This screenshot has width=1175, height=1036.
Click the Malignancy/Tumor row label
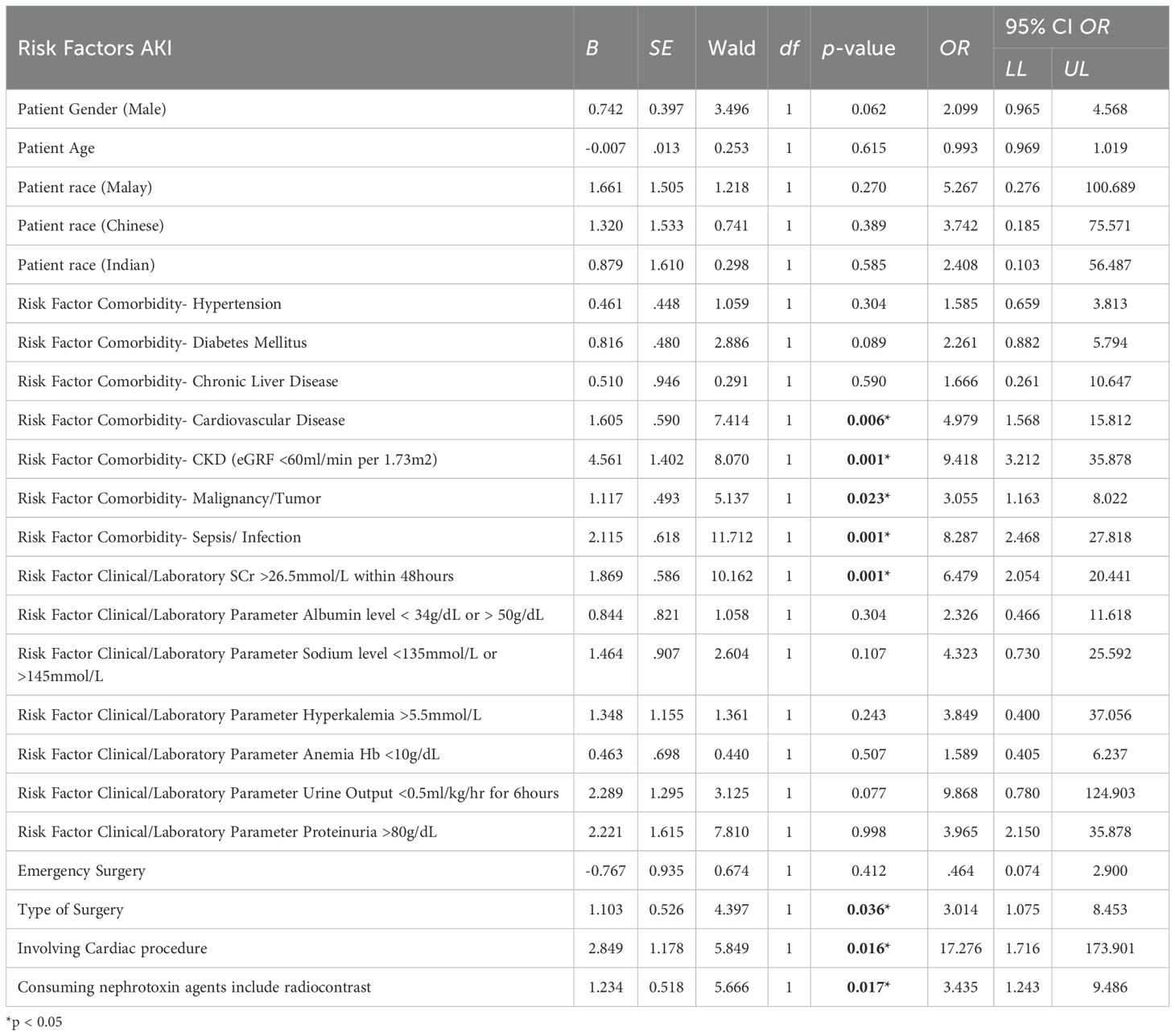click(169, 498)
